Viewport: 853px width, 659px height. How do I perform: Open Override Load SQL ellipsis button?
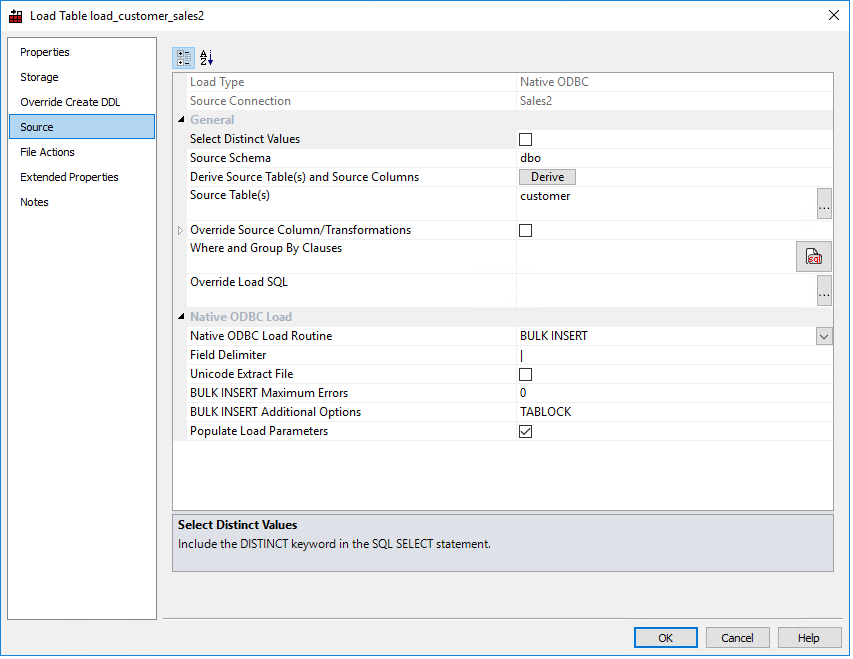coord(824,291)
